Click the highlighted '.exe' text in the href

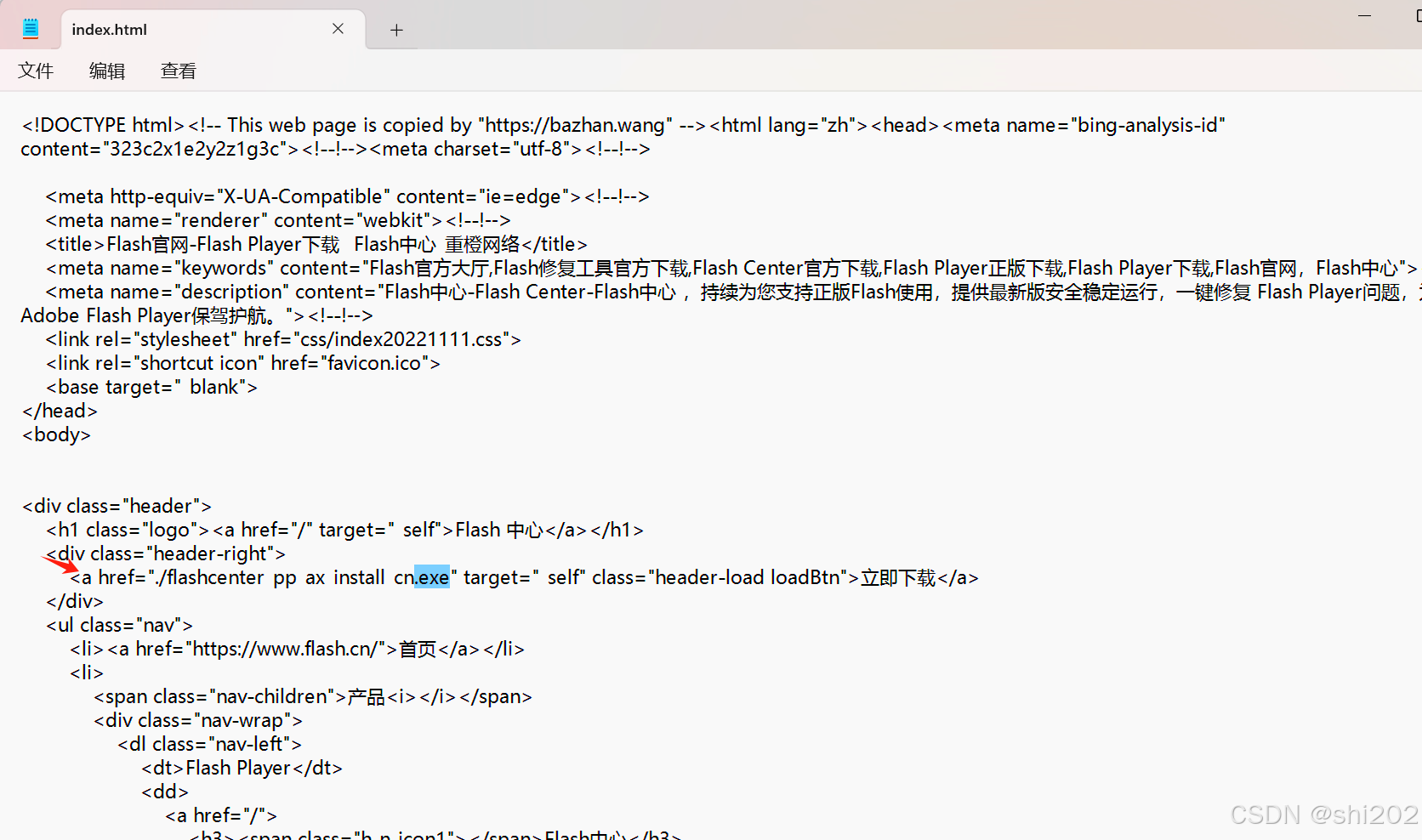pos(432,577)
